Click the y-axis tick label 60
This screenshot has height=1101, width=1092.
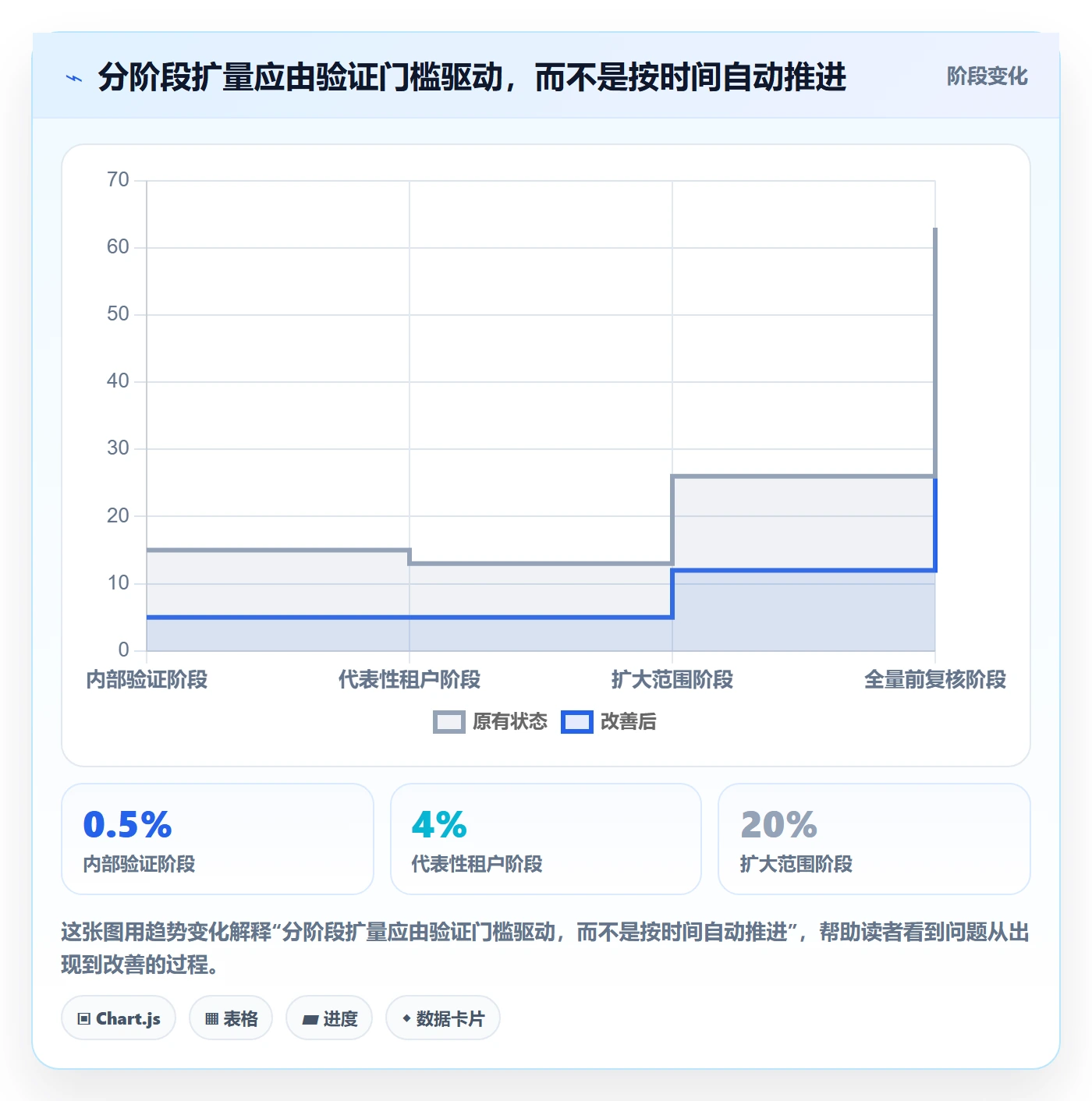118,247
